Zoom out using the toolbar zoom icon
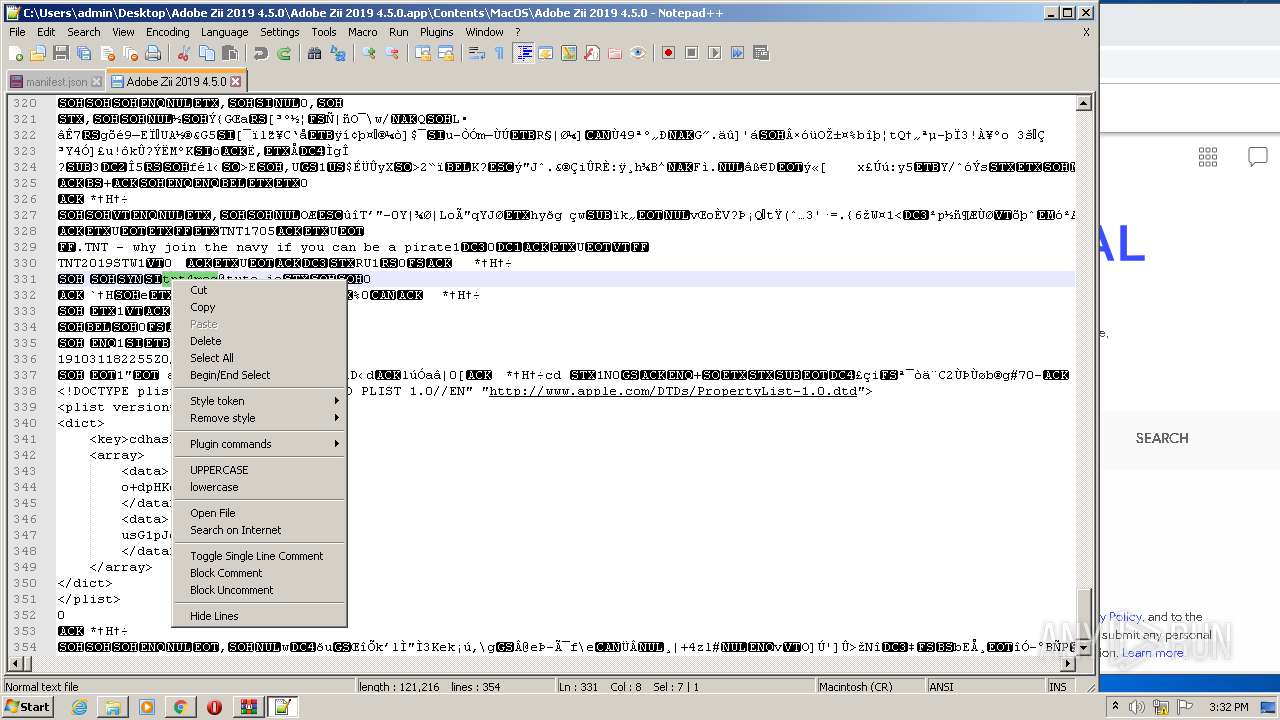This screenshot has width=1280, height=720. pos(392,53)
